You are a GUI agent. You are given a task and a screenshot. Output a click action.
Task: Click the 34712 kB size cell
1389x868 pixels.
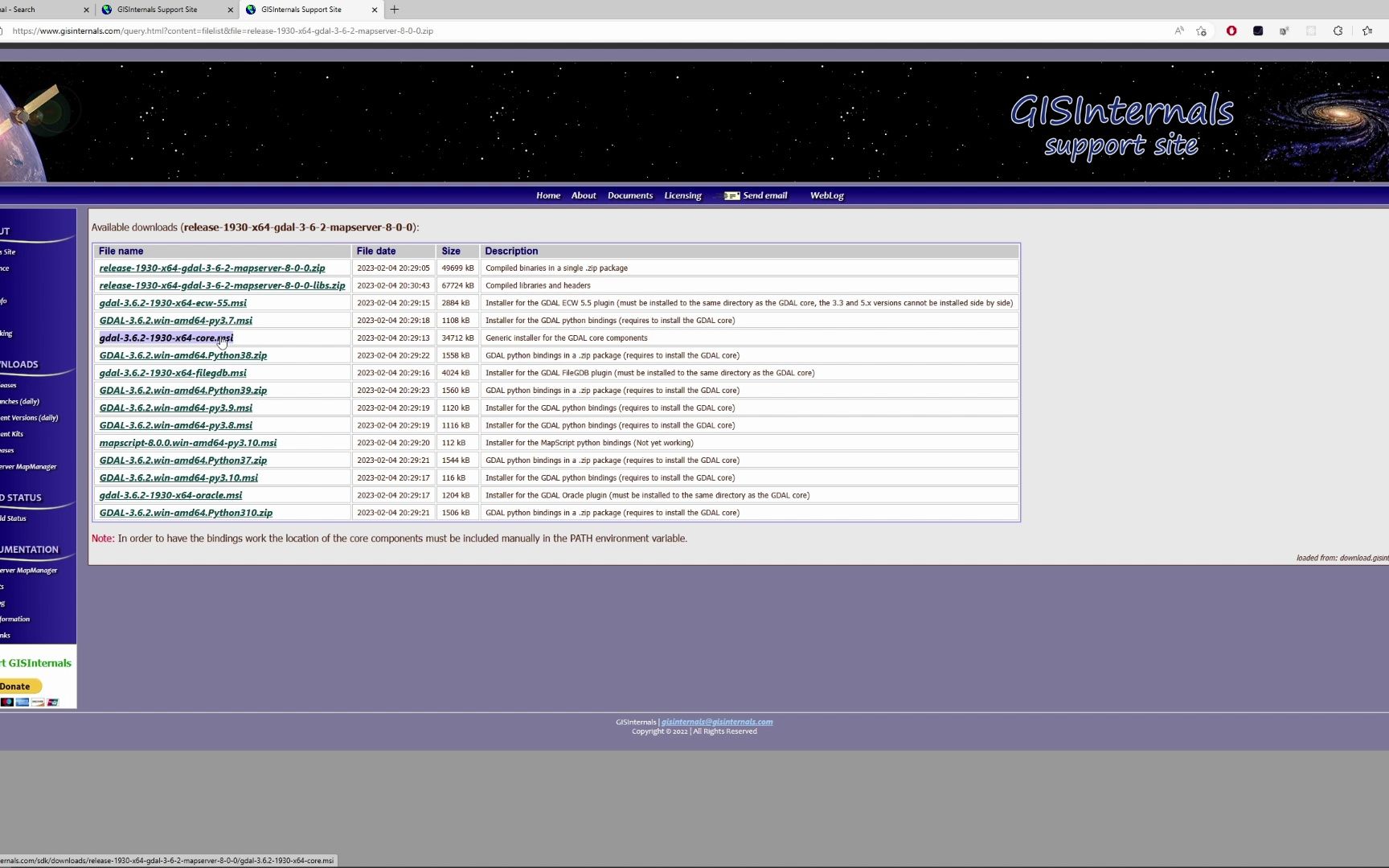point(457,338)
